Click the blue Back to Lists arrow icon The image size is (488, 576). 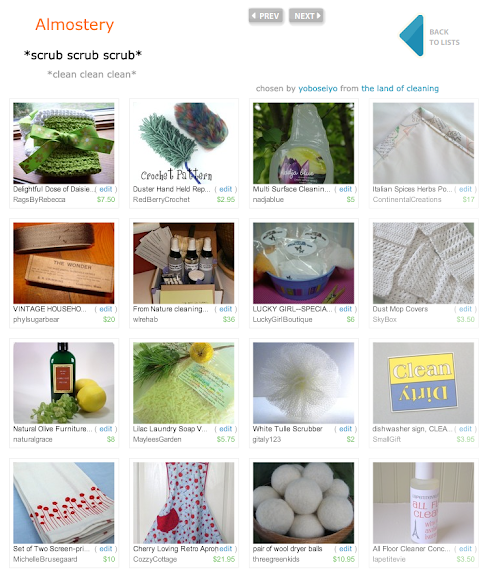[412, 36]
